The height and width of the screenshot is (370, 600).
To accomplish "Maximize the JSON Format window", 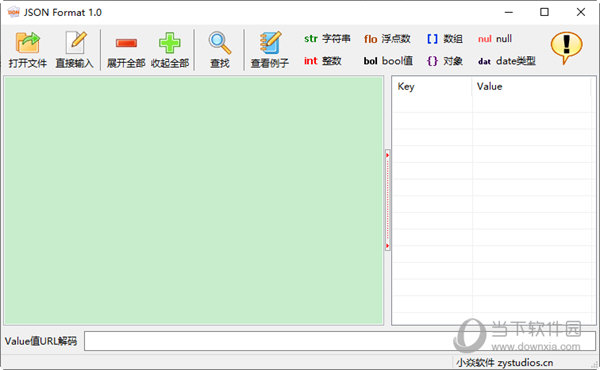I will [544, 12].
